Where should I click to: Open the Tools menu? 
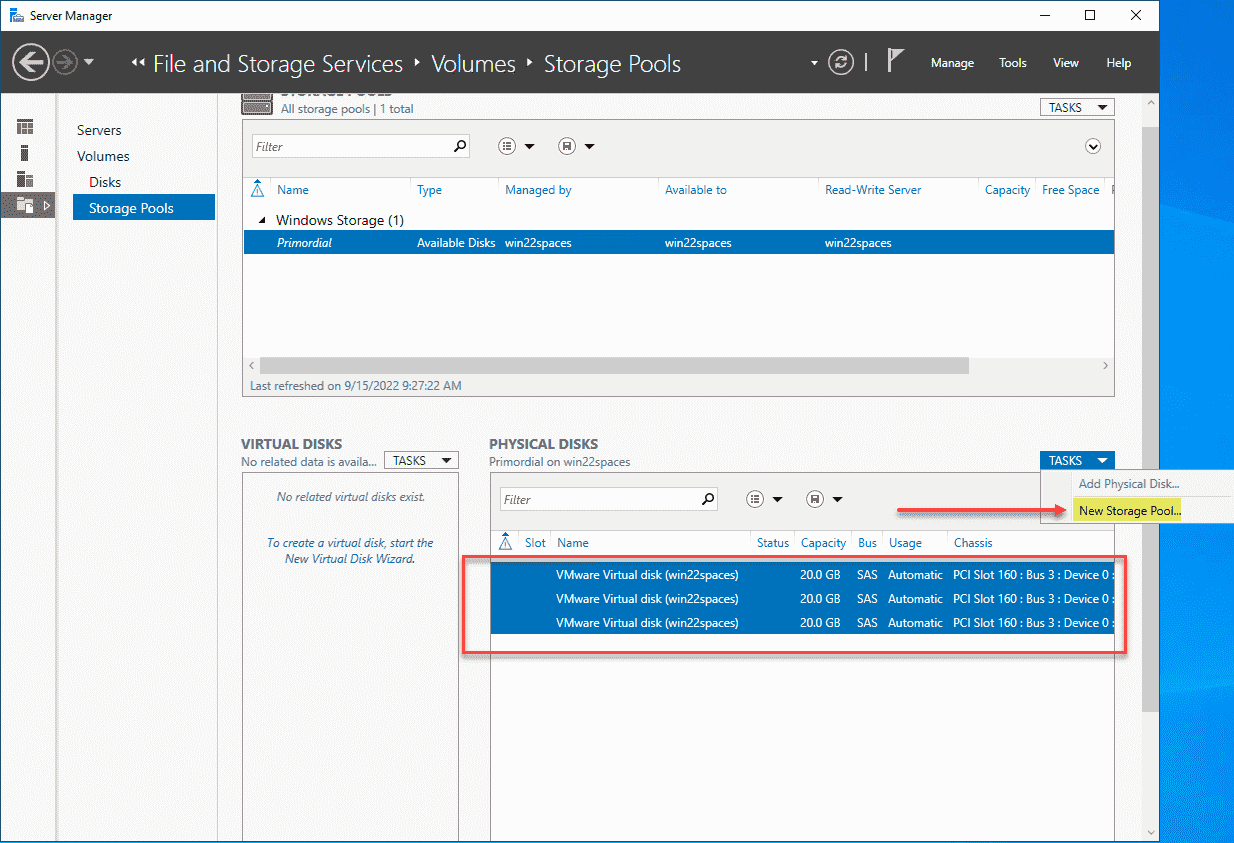(x=1013, y=63)
